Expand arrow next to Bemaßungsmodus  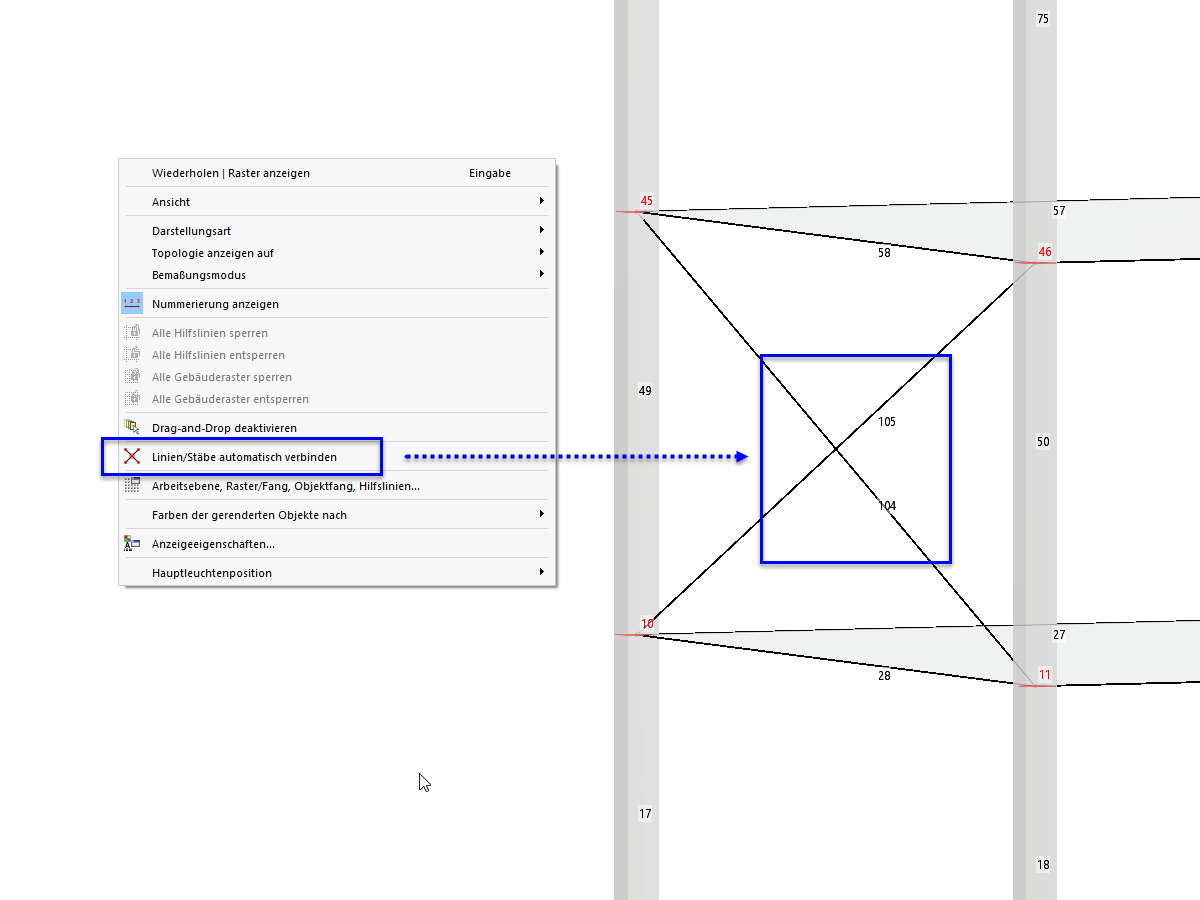click(541, 274)
